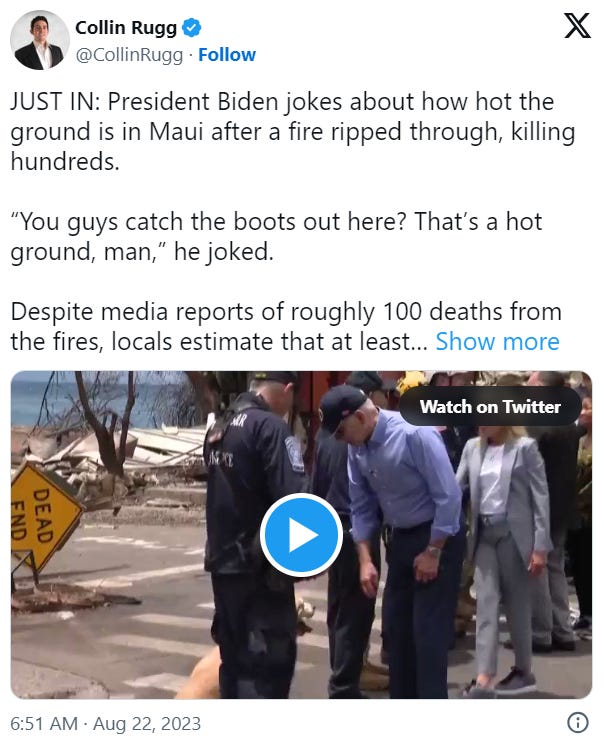Screen dimensions: 604x746
Task: Open the 6:51 AM timestamp link
Action: [x=44, y=724]
